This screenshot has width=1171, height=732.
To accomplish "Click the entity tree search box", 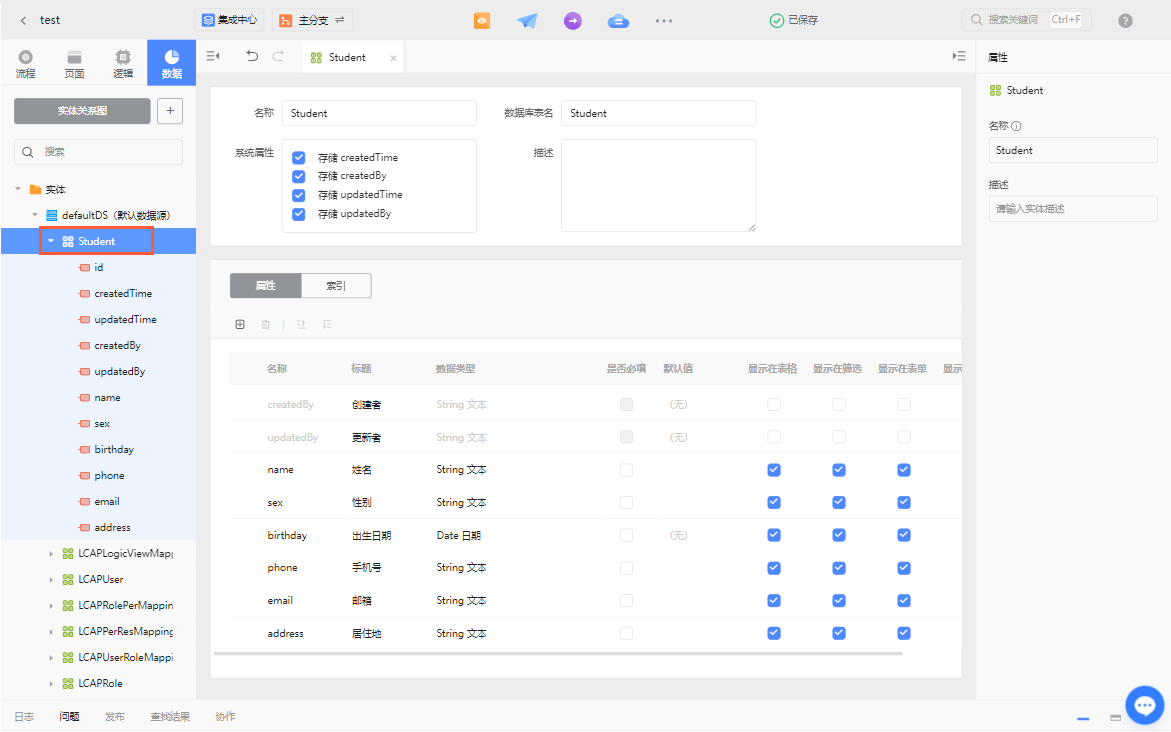I will click(x=99, y=152).
